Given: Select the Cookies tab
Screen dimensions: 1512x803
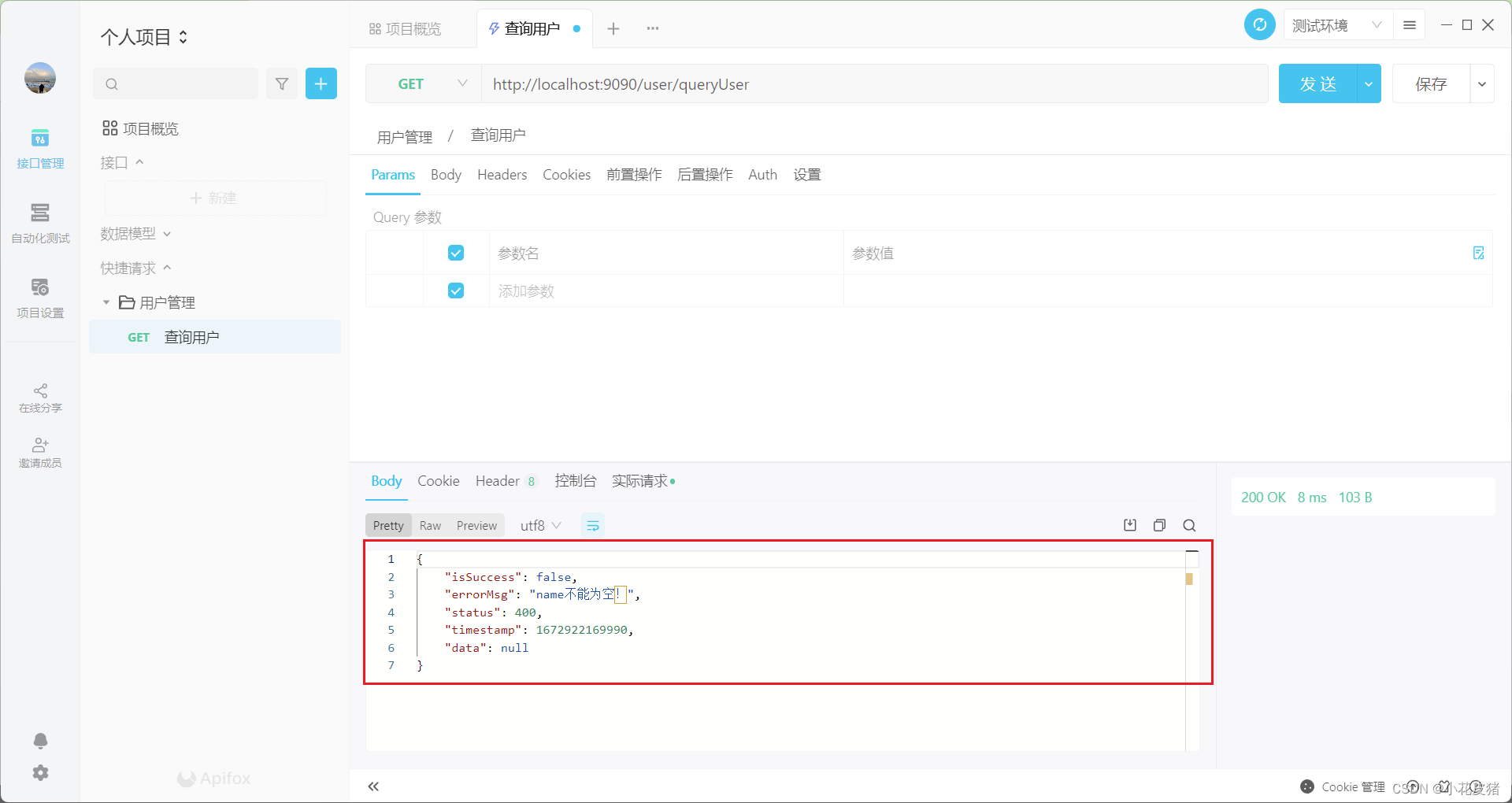Looking at the screenshot, I should (x=566, y=175).
